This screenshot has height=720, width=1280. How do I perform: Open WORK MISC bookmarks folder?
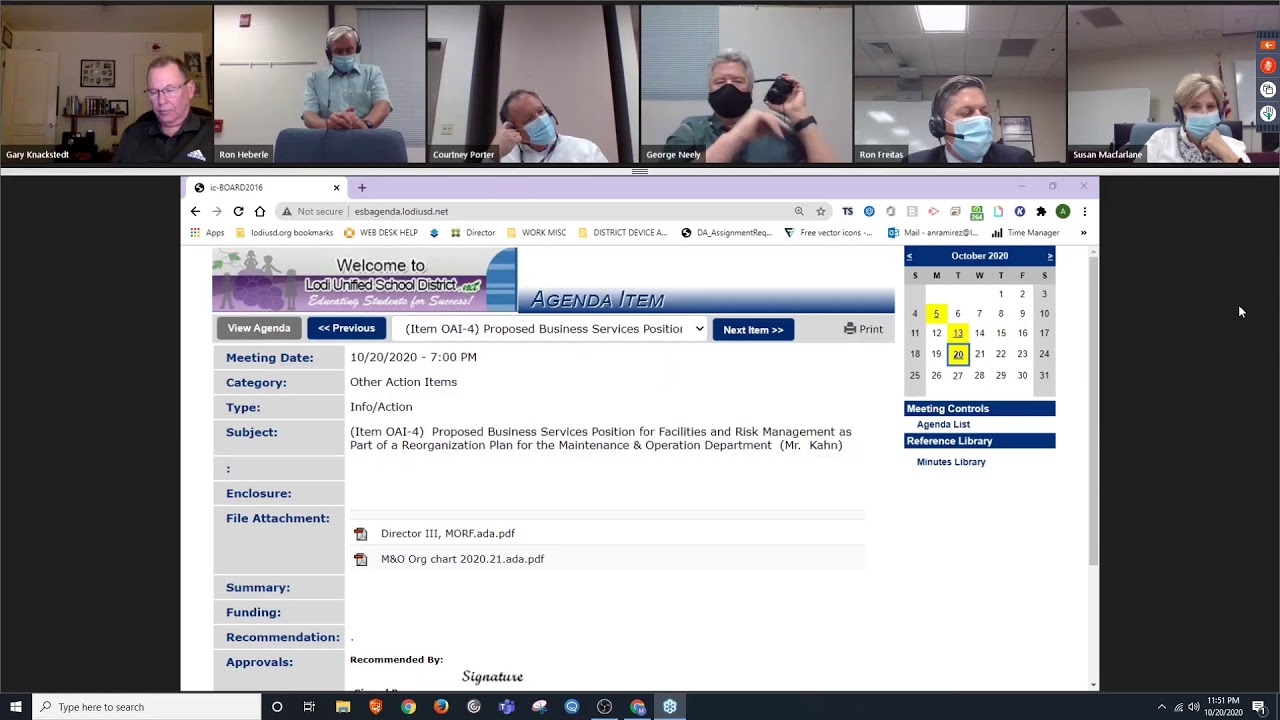click(x=536, y=232)
